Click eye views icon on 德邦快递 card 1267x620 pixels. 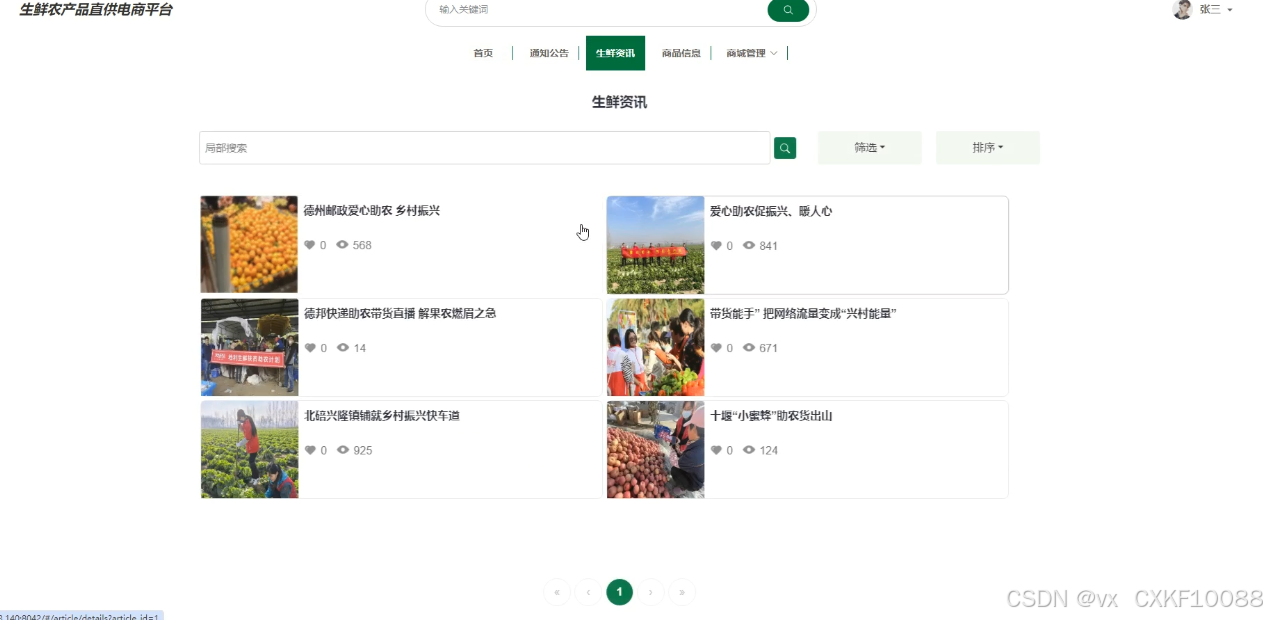coord(342,348)
